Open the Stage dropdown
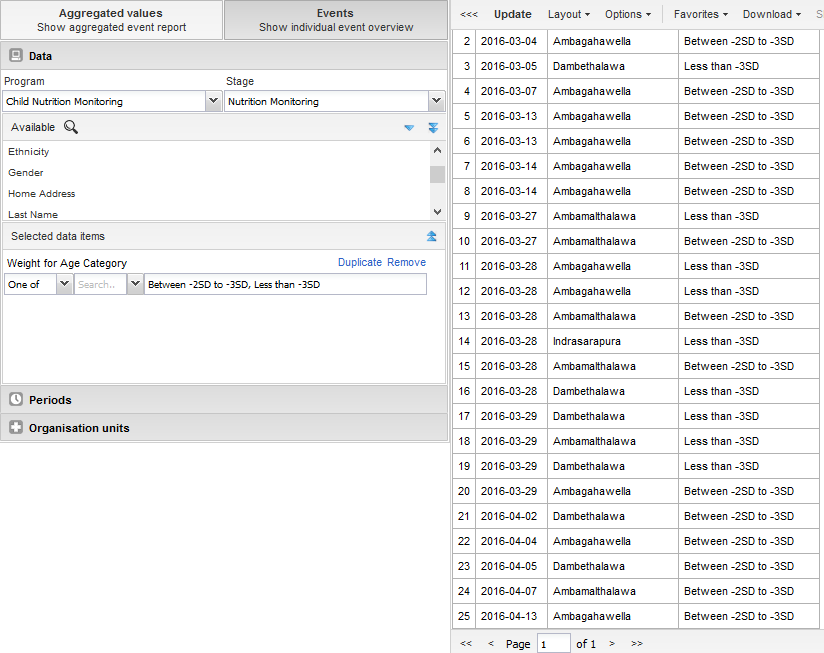The height and width of the screenshot is (653, 824). click(436, 101)
